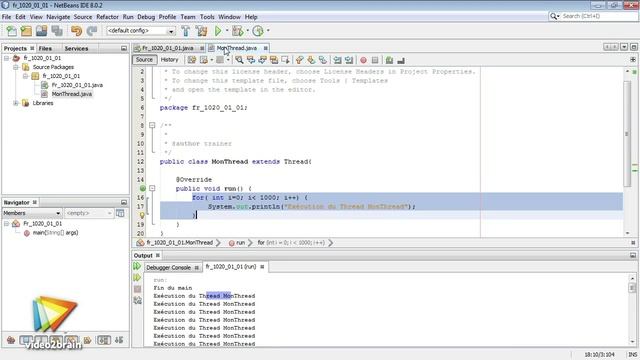Click the New Project toolbar icon
Viewport: 640px width, 360px height.
pos(27,31)
